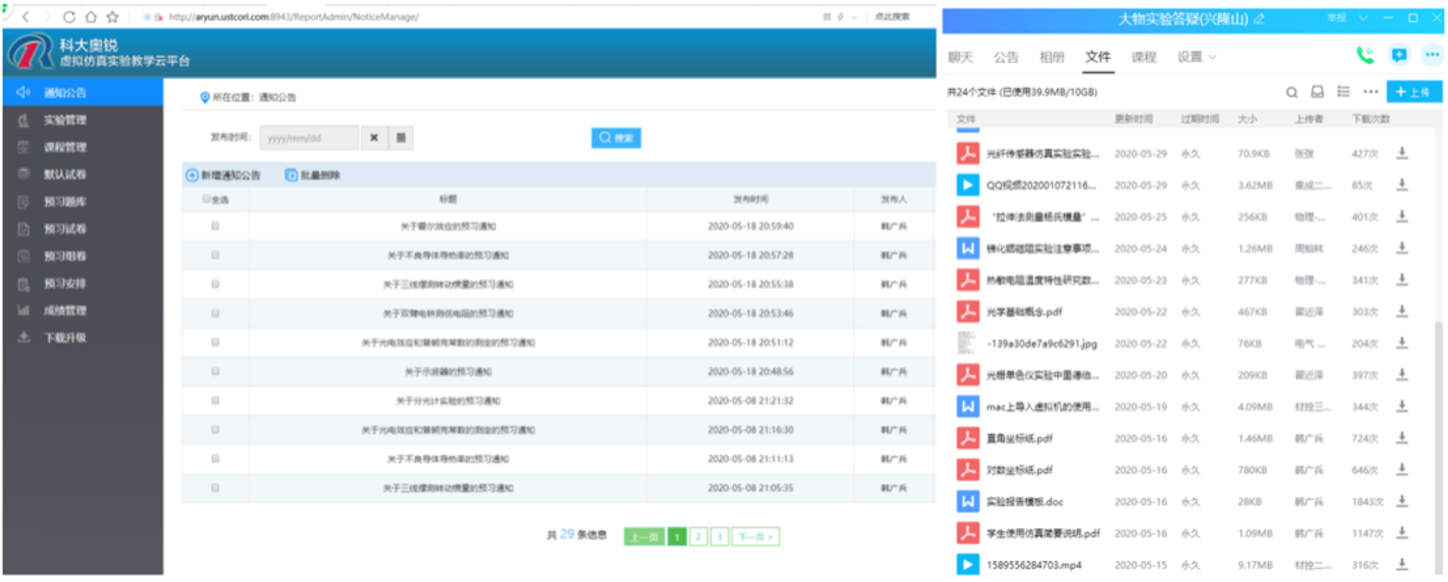Clear the publish date with the X icon
Image resolution: width=1448 pixels, height=582 pixels.
pyautogui.click(x=373, y=138)
